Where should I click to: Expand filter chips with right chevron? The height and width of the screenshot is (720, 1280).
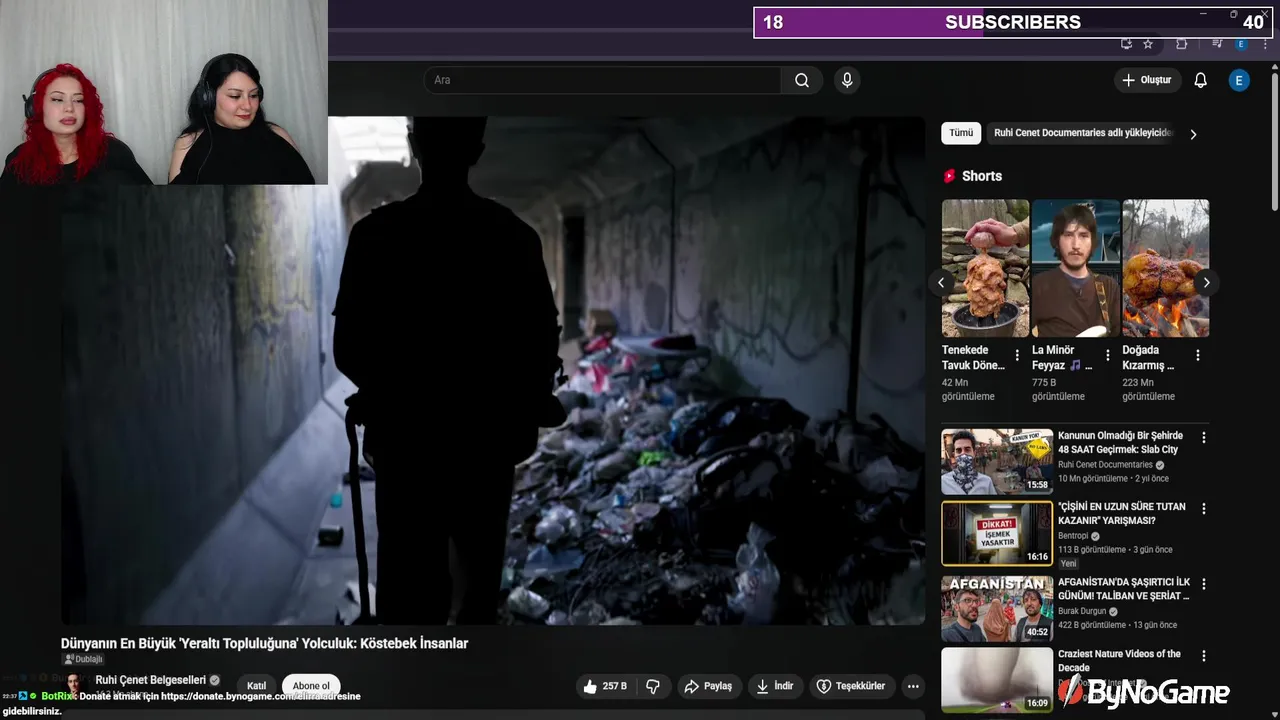point(1193,134)
